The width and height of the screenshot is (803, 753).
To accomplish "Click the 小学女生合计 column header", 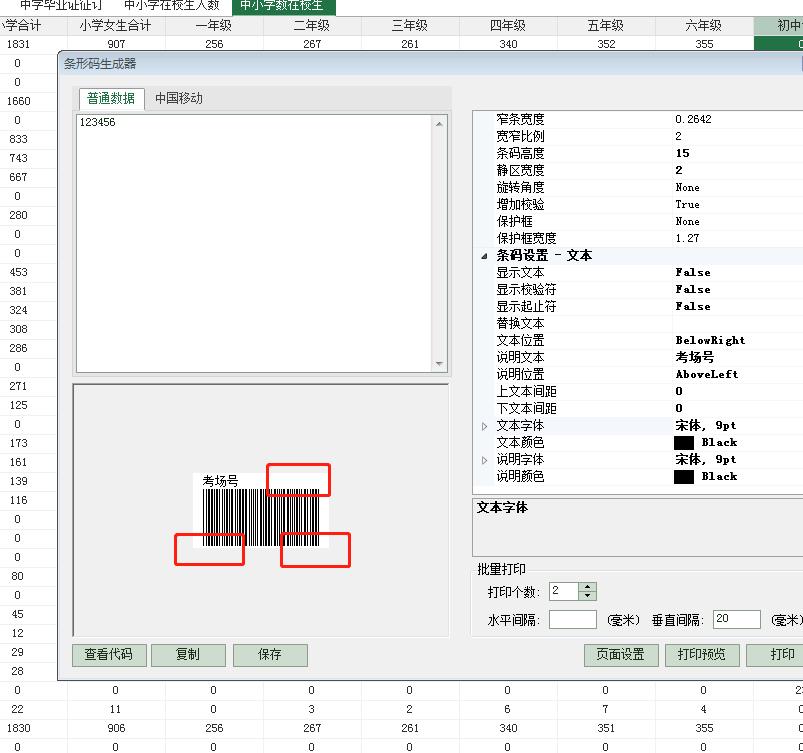I will pyautogui.click(x=116, y=26).
